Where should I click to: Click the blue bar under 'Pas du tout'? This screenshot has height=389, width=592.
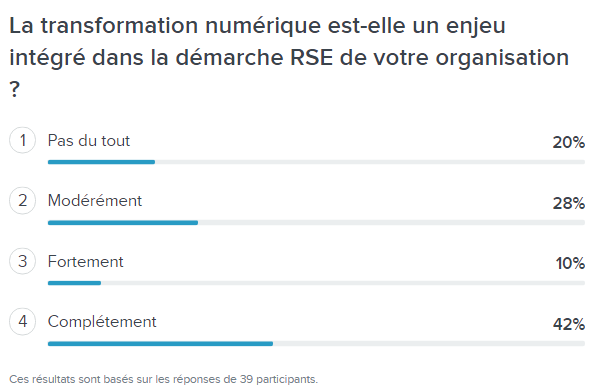(x=101, y=162)
